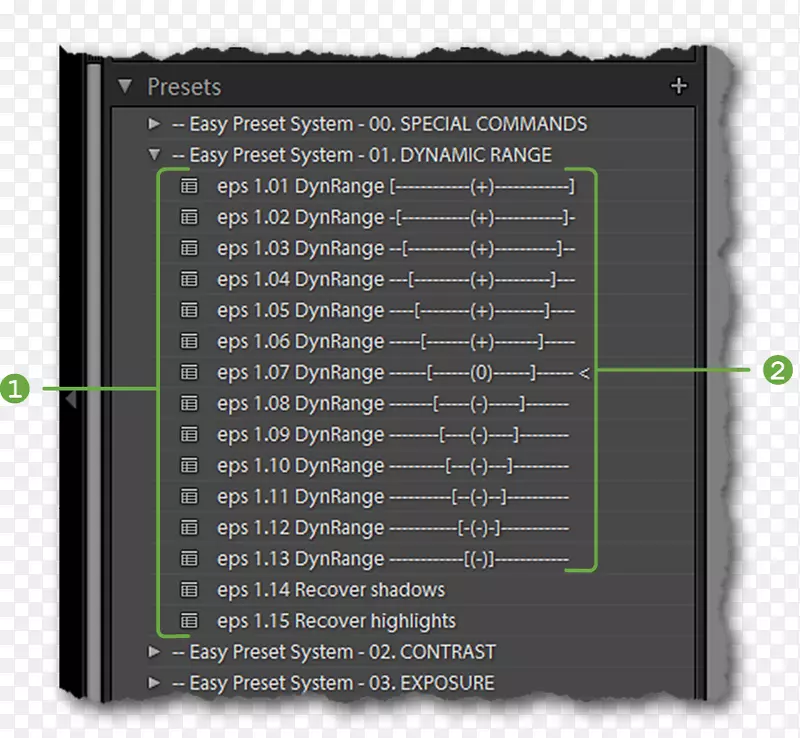Apply the eps 1.05 DynRange preset text
Image resolution: width=800 pixels, height=738 pixels.
[x=396, y=311]
